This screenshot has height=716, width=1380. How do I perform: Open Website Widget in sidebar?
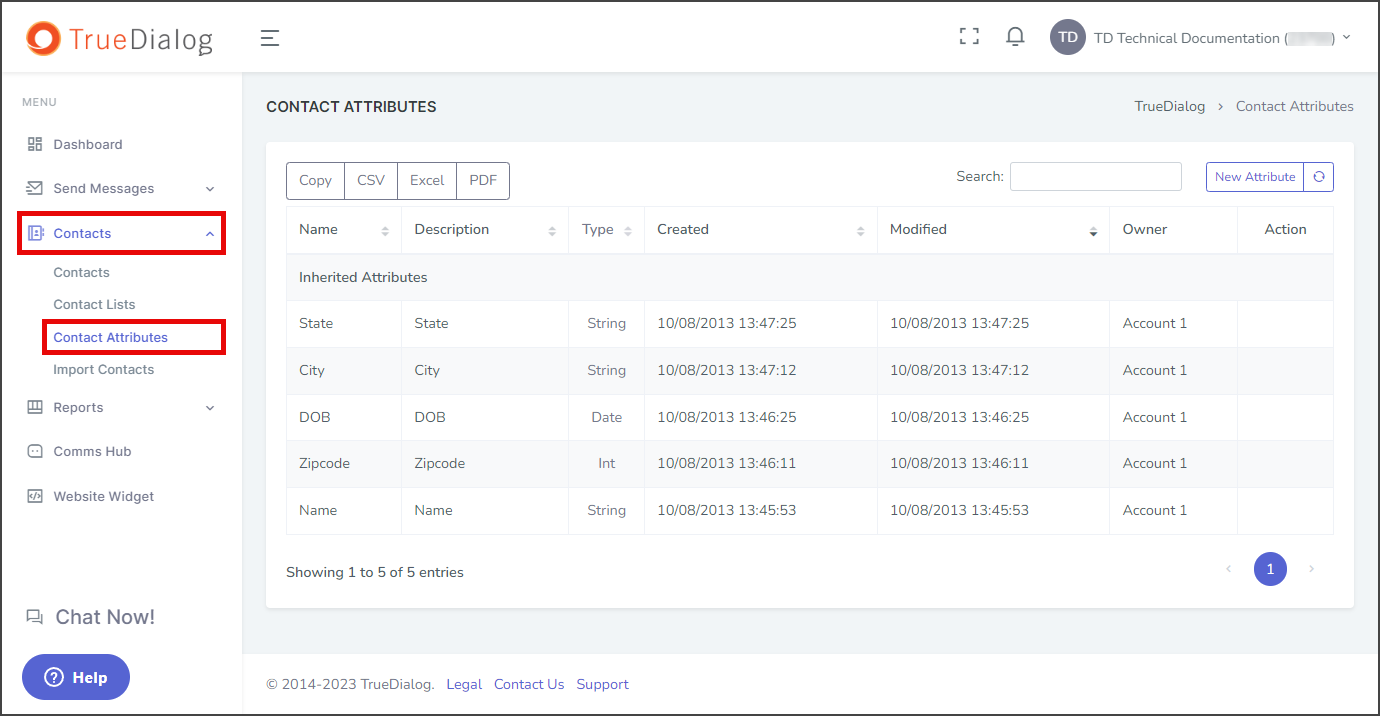[104, 496]
